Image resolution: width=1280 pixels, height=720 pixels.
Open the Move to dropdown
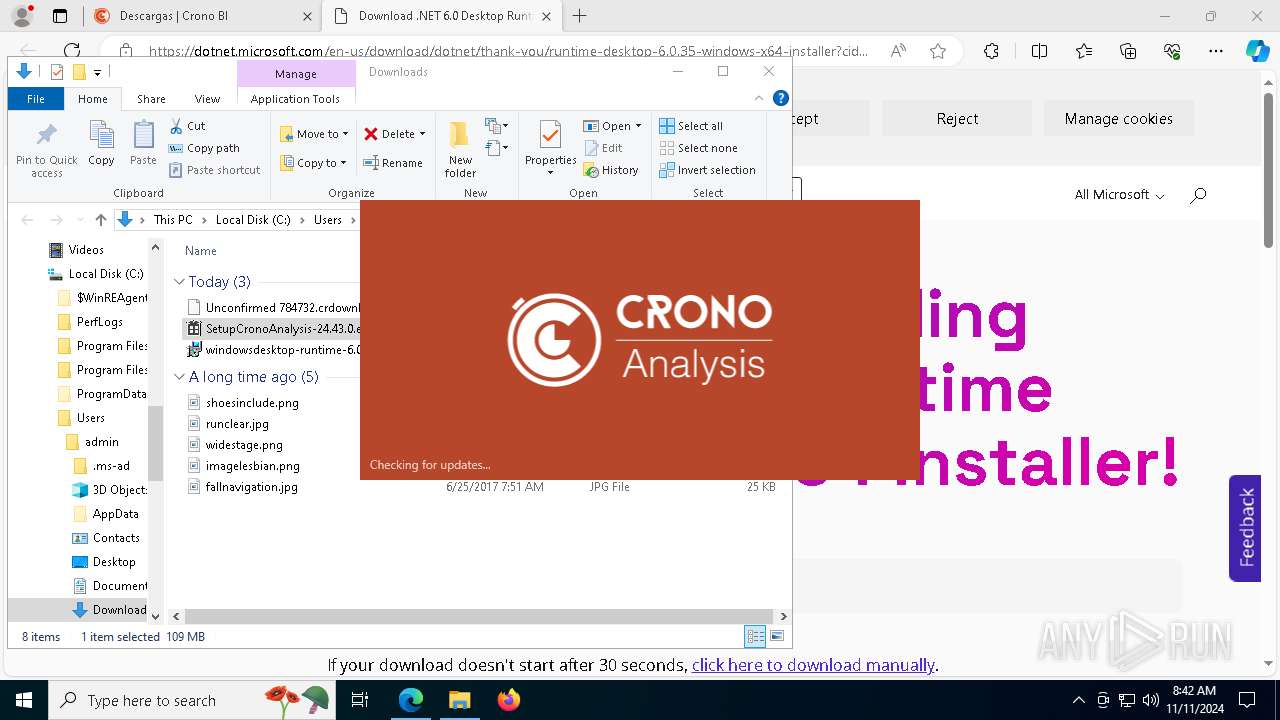[314, 134]
